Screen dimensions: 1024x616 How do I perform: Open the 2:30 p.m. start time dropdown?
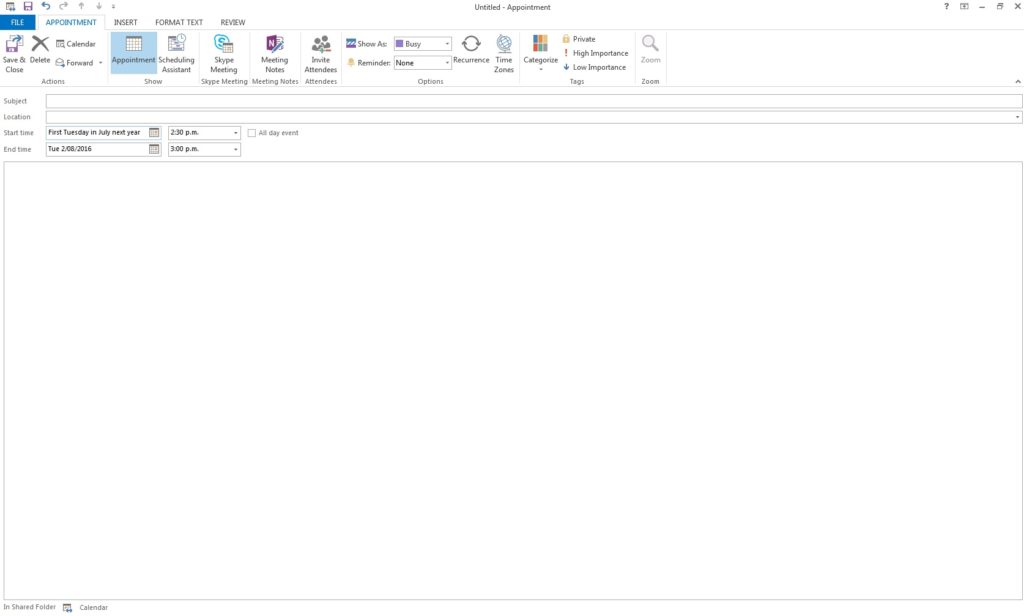[x=236, y=133]
